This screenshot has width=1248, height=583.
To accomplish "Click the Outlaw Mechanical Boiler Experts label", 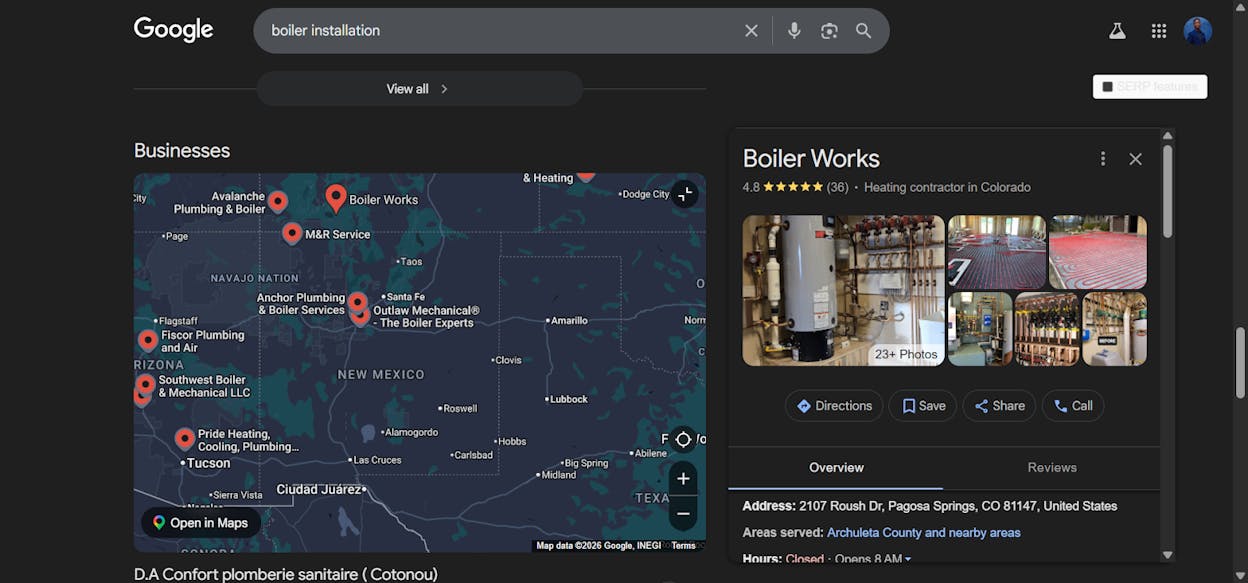I will pos(426,317).
